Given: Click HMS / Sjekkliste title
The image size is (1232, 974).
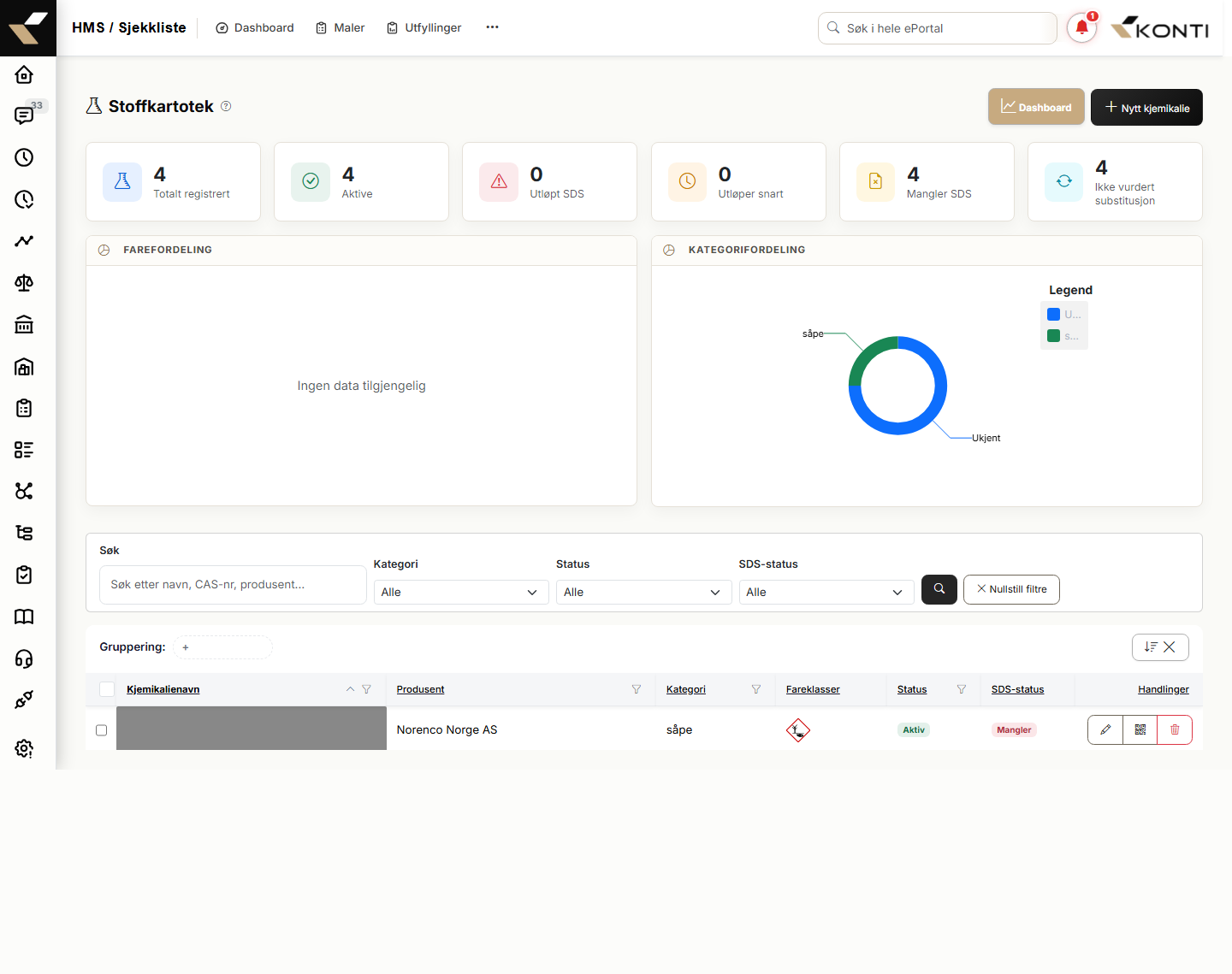Looking at the screenshot, I should pos(128,27).
